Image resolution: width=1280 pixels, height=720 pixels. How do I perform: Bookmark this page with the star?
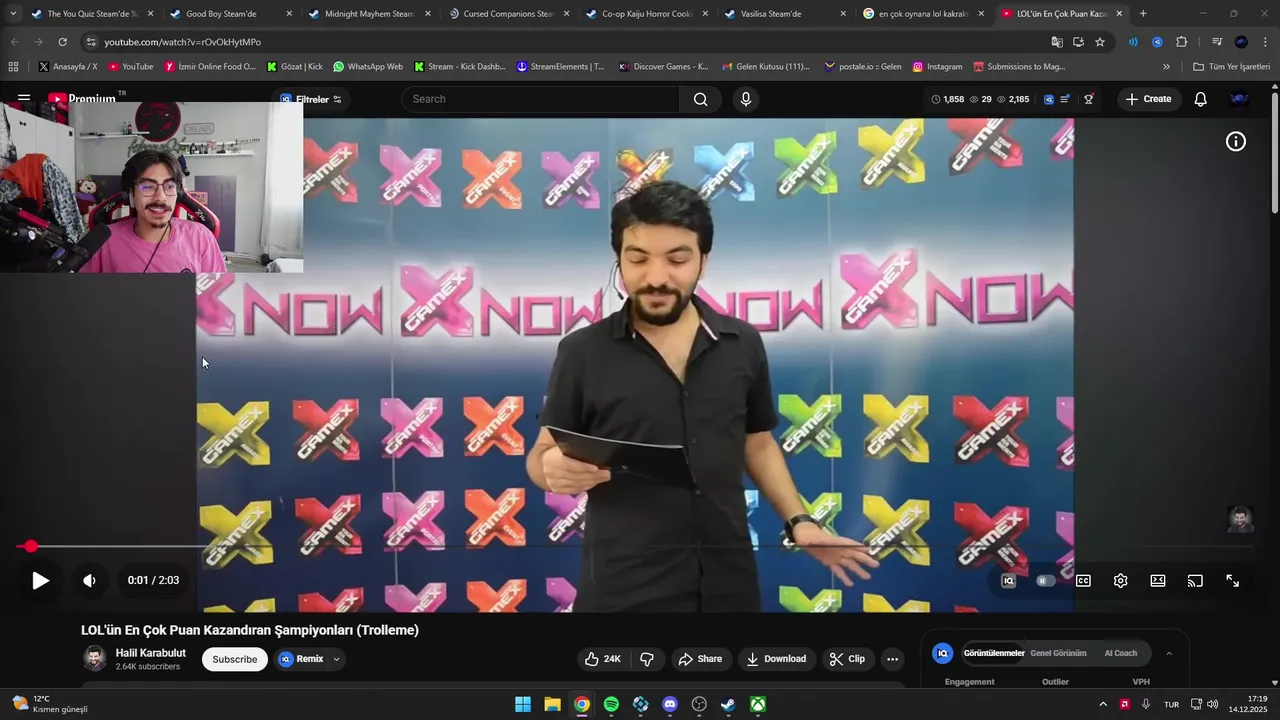pyautogui.click(x=1100, y=42)
